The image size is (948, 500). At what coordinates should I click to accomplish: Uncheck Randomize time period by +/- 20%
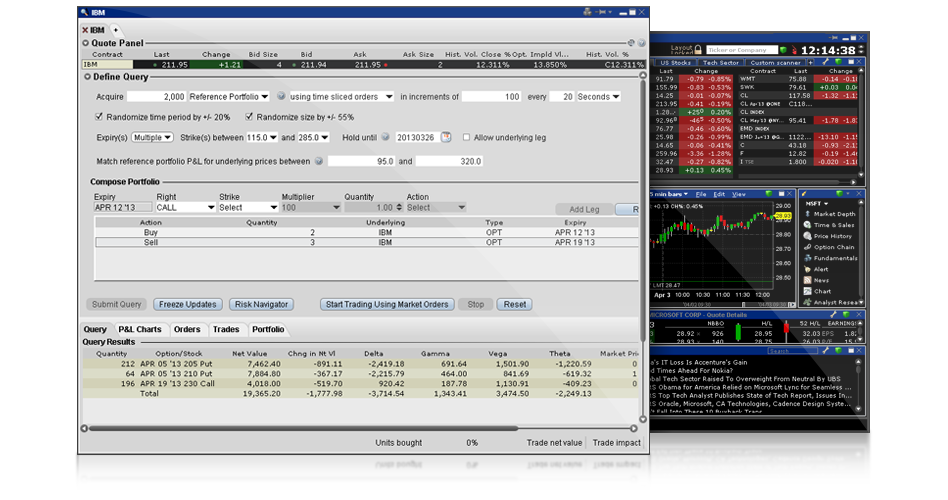(x=100, y=117)
